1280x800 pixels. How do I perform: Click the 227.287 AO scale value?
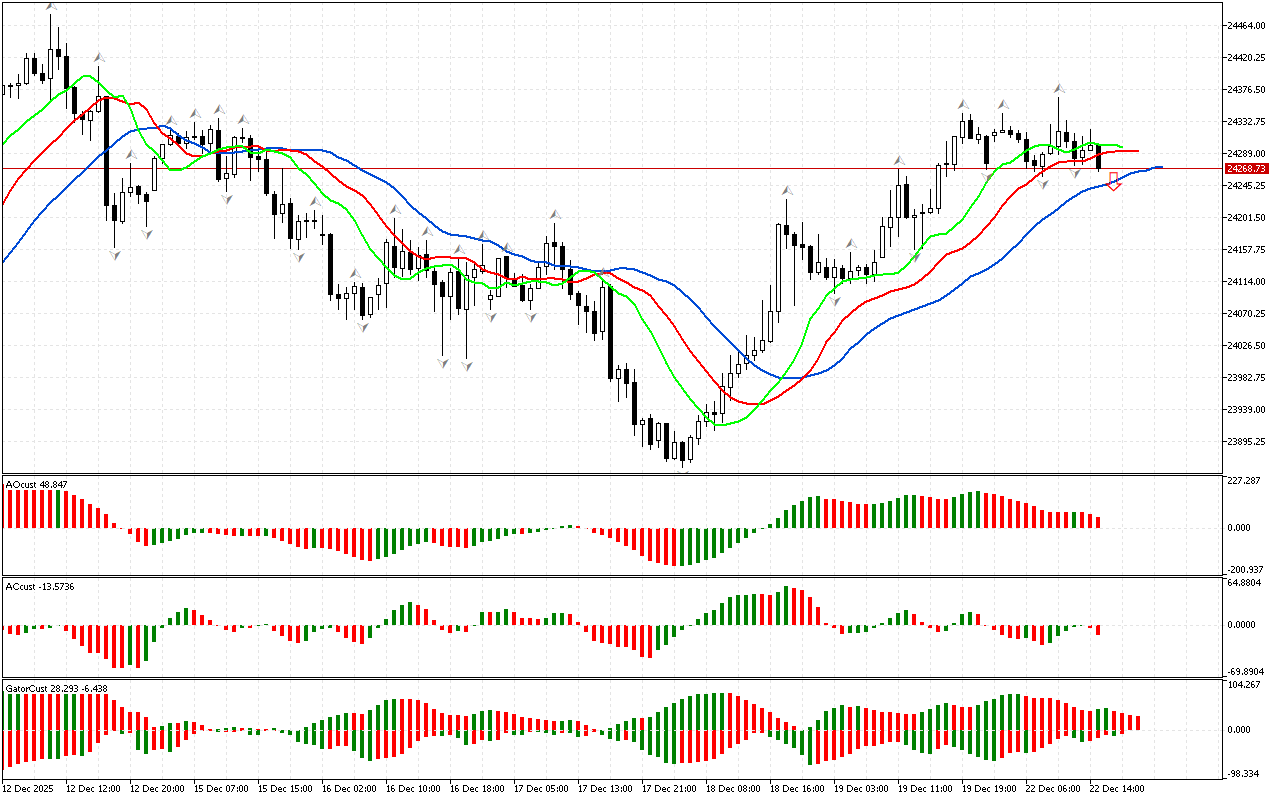(1246, 481)
